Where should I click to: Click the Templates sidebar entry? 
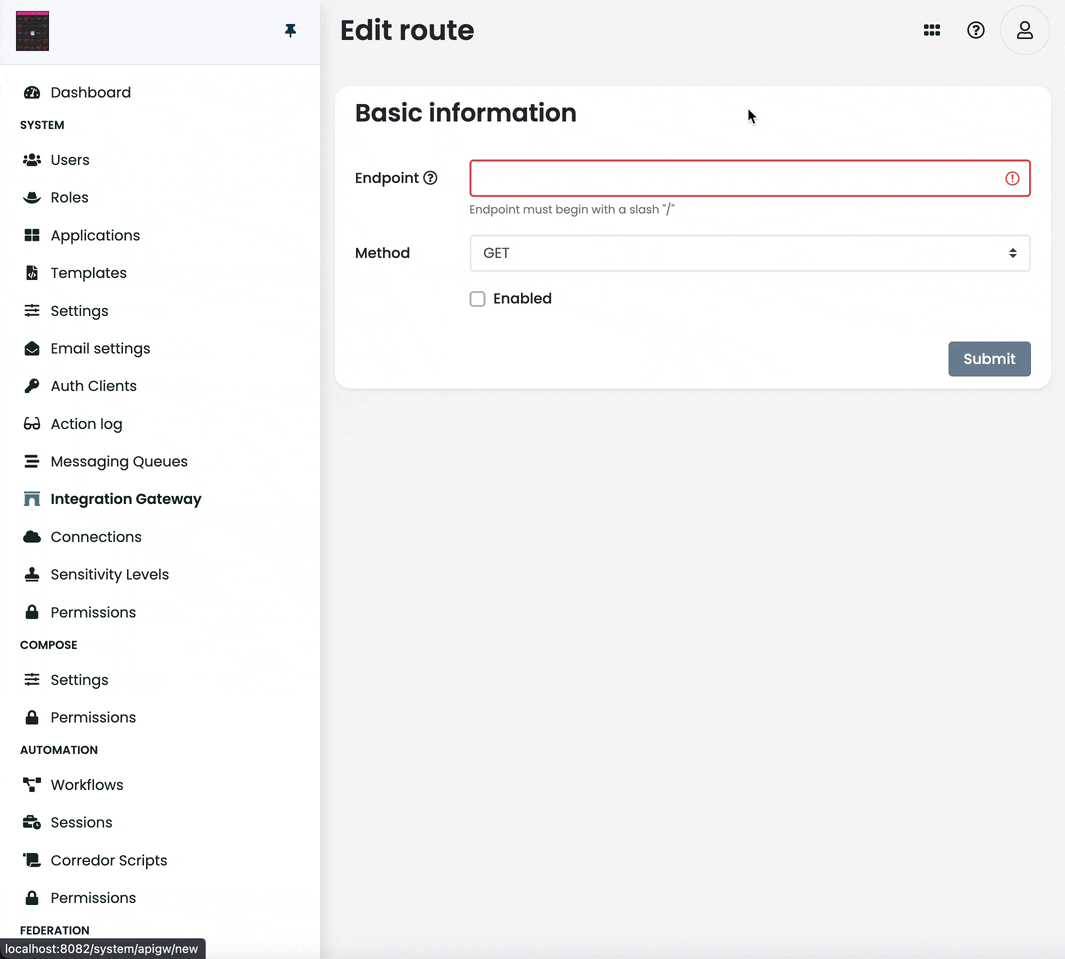(88, 272)
